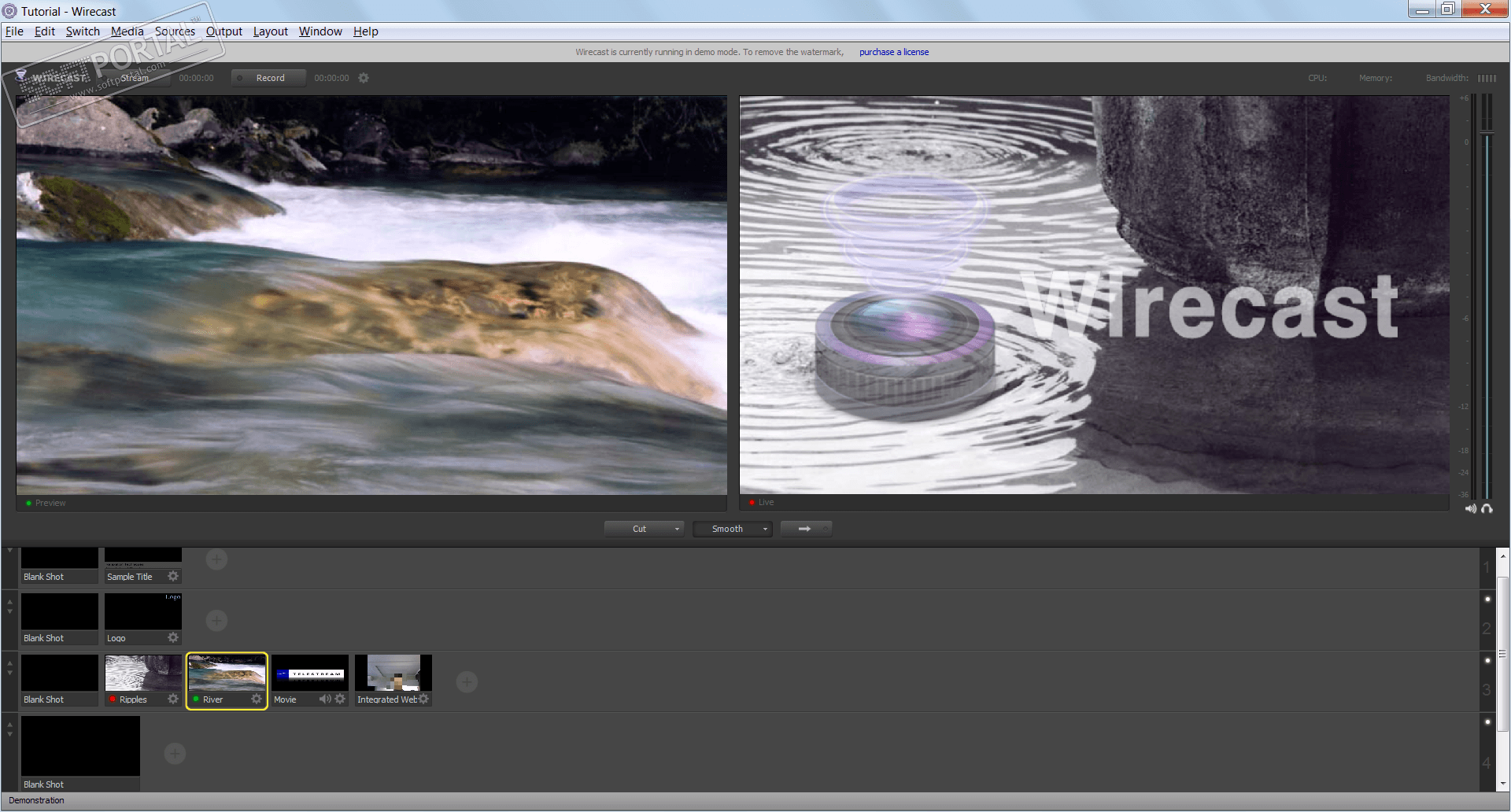Move layer 2 up with its arrow
This screenshot has height=812, width=1511.
10,602
